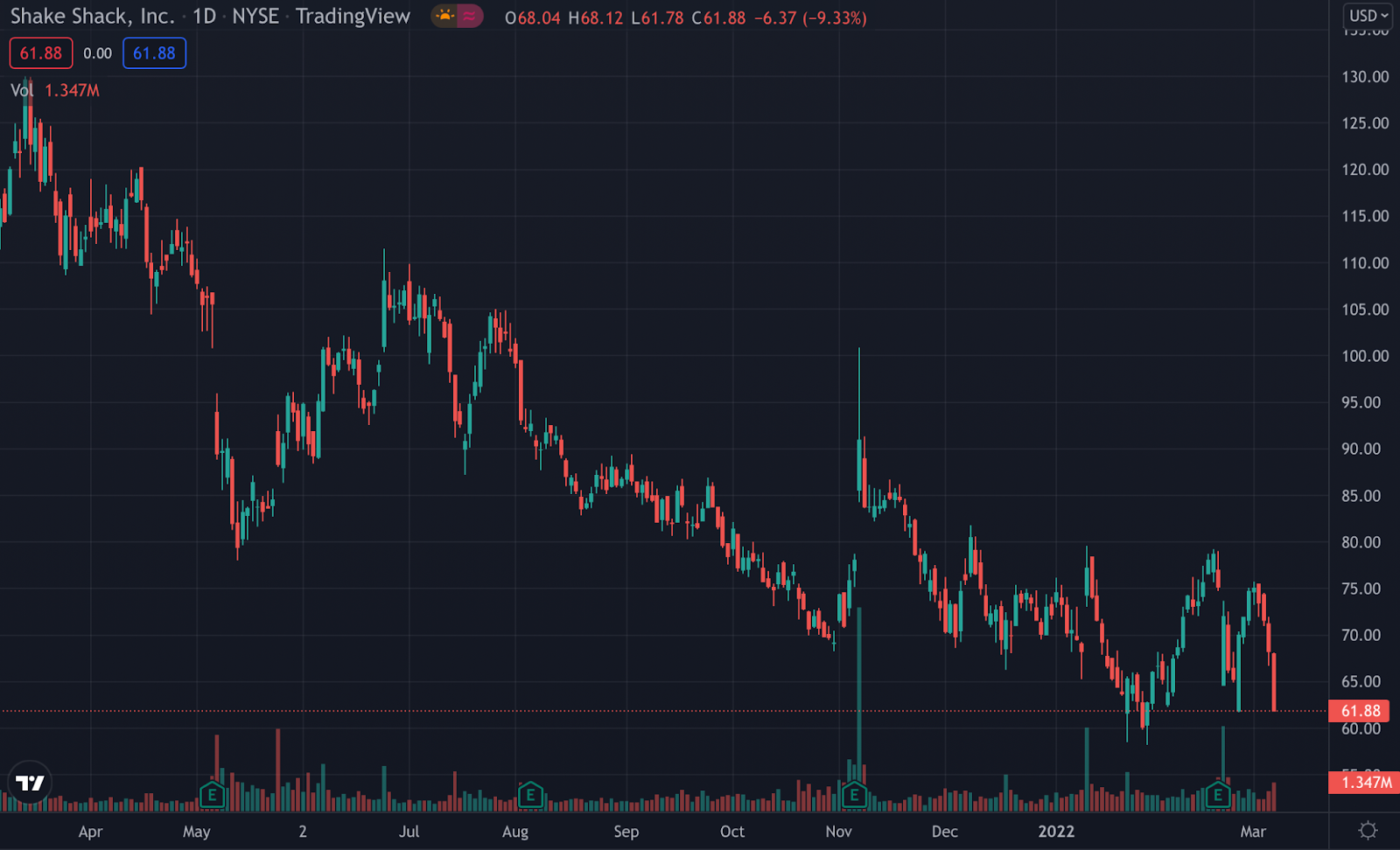1400x850 pixels.
Task: Click the high value H68.12
Action: [596, 17]
